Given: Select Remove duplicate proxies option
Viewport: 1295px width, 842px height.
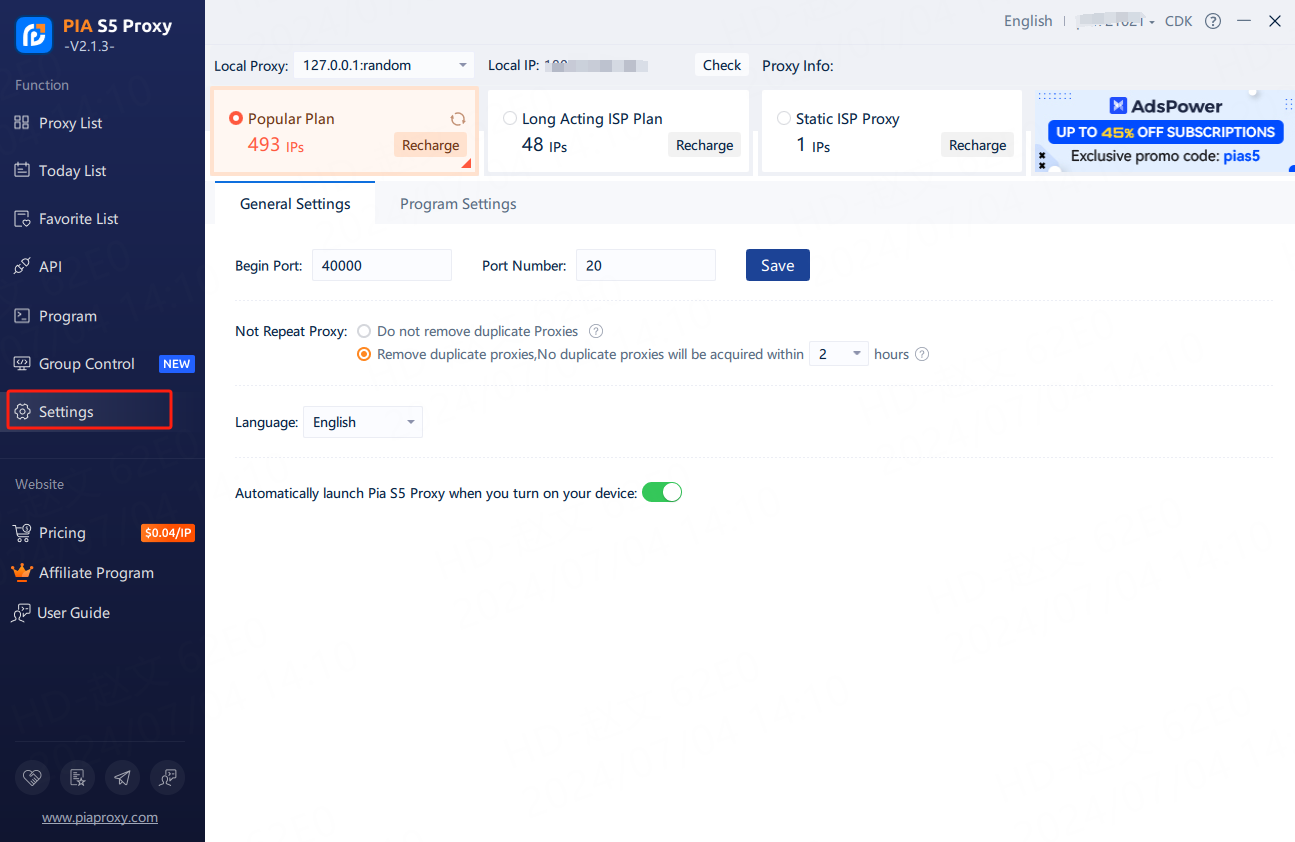Looking at the screenshot, I should point(364,354).
